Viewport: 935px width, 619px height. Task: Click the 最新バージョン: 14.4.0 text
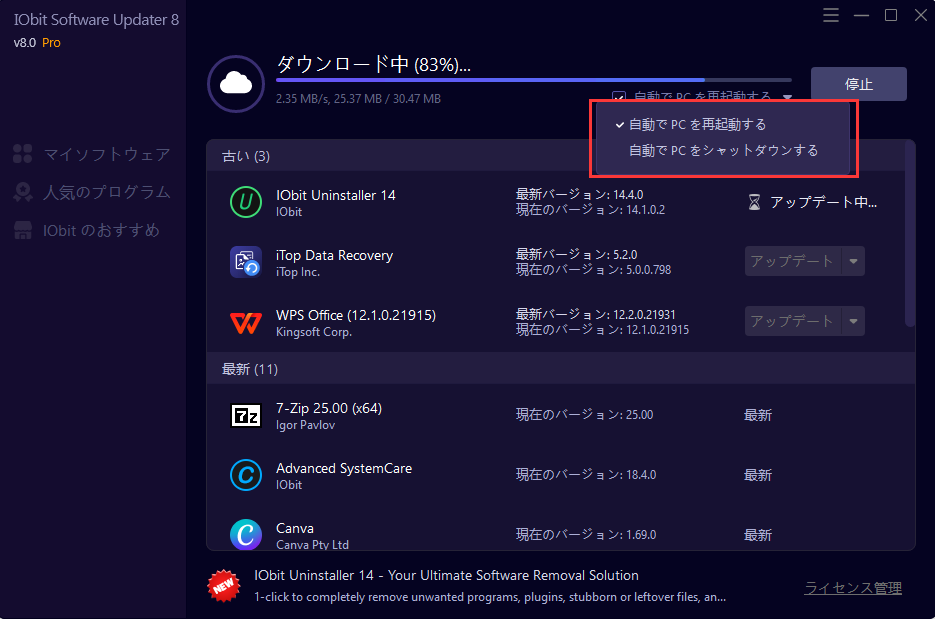click(579, 194)
